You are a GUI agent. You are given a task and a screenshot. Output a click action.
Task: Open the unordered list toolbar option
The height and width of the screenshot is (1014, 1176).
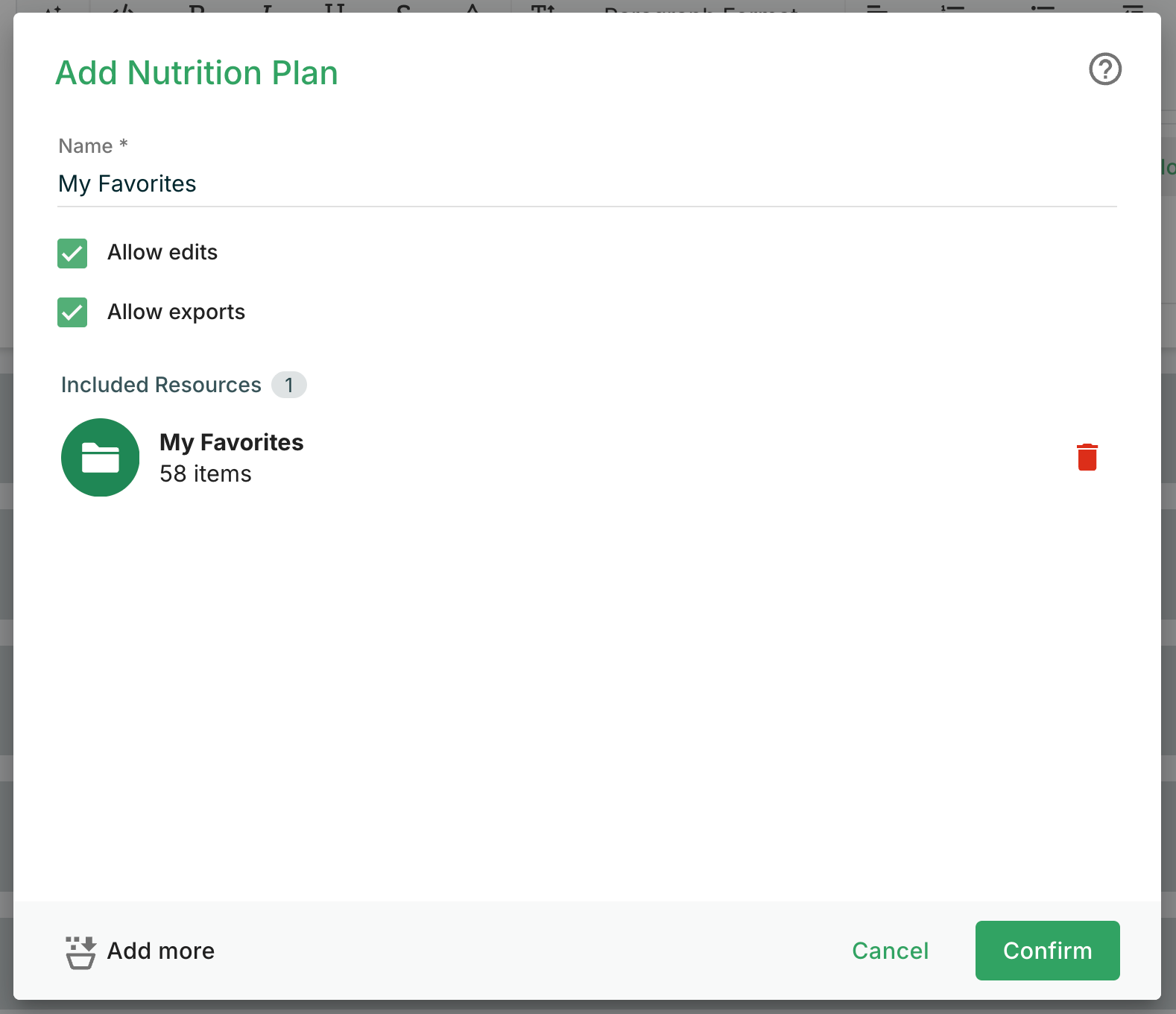point(1043,7)
